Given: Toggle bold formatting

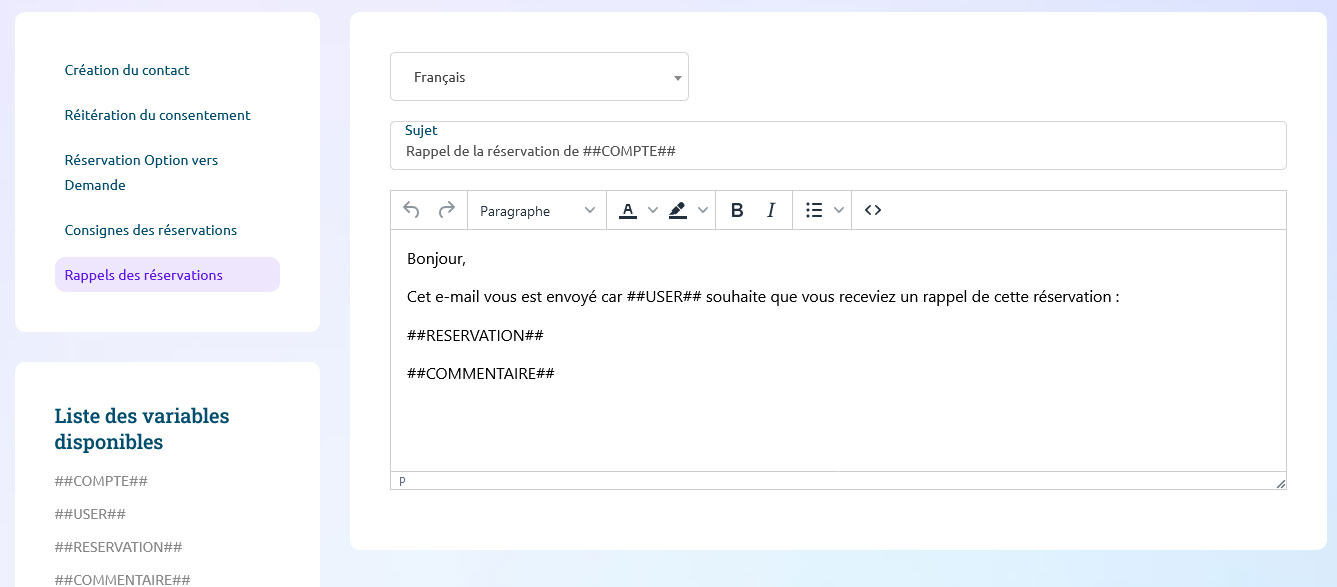Looking at the screenshot, I should click(737, 210).
